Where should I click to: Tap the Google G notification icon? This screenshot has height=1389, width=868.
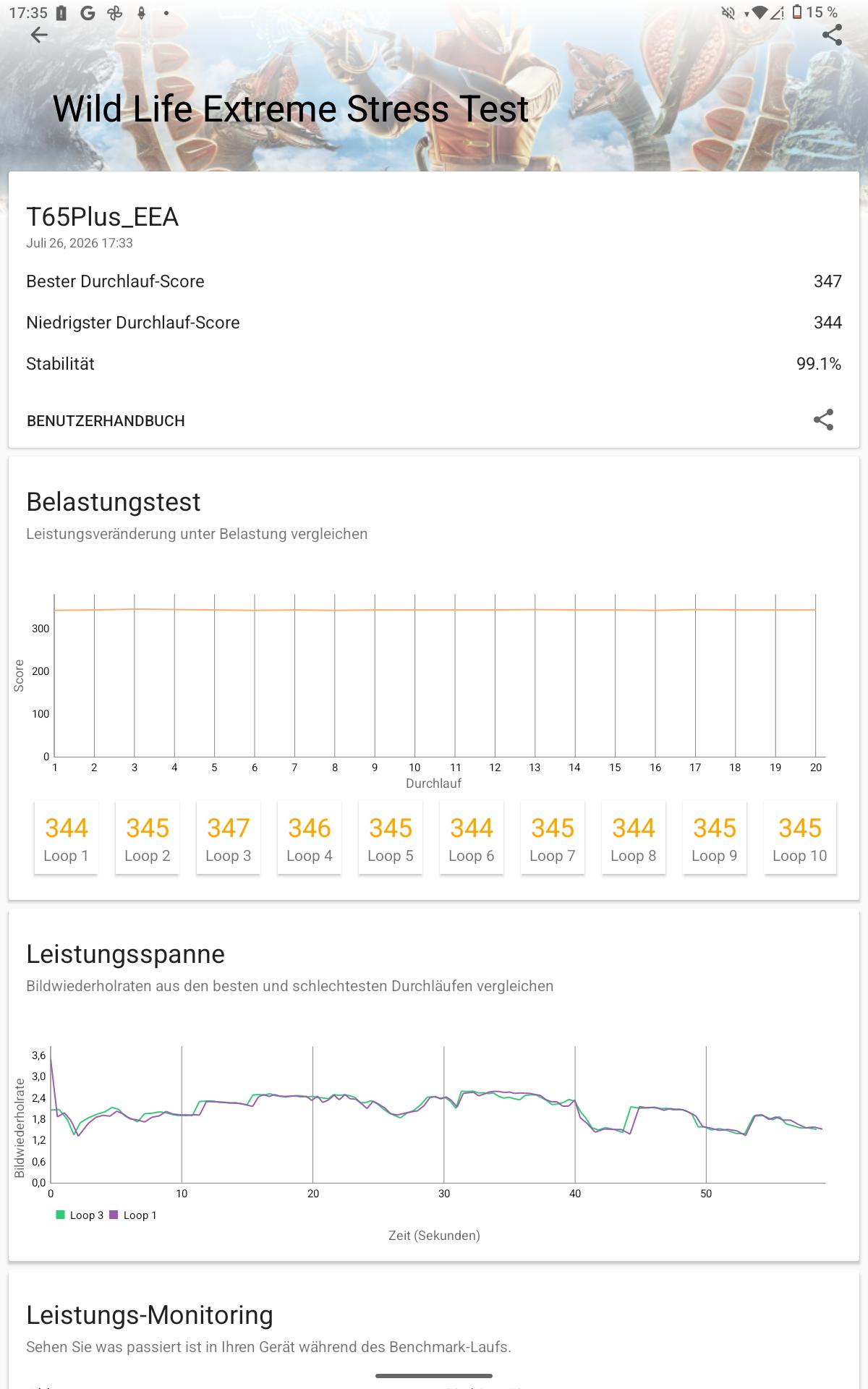tap(88, 12)
